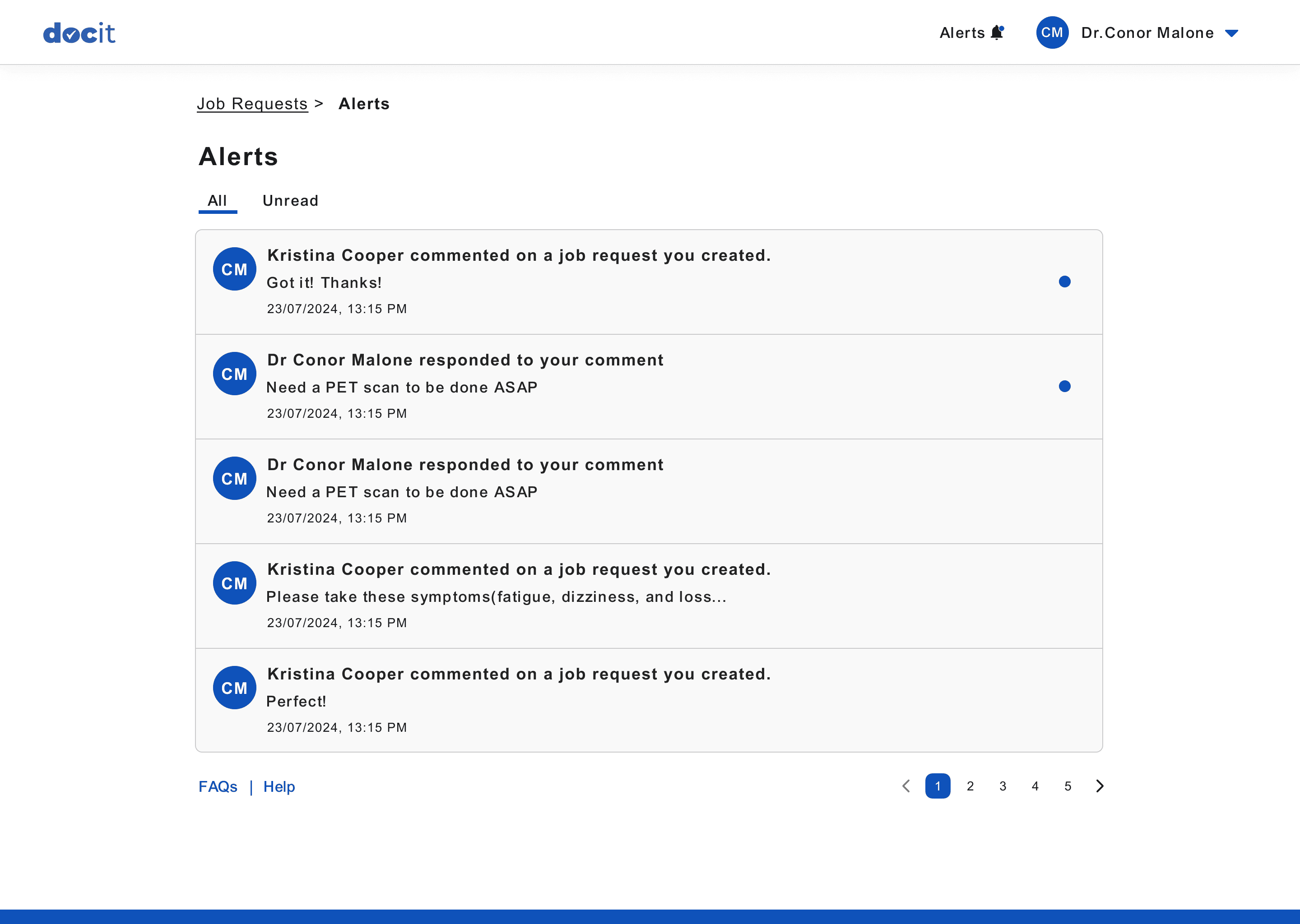
Task: Click the Help link
Action: coord(279,786)
